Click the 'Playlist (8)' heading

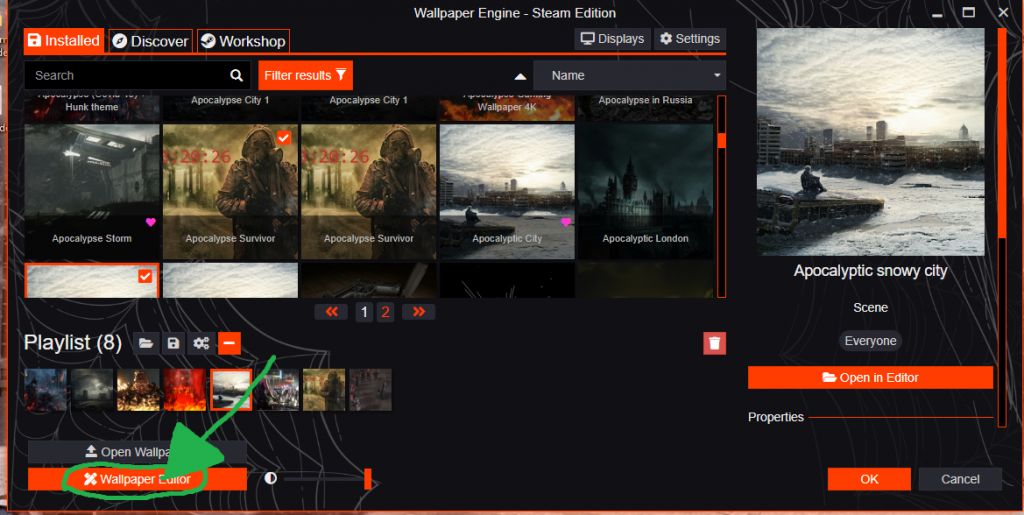point(73,343)
